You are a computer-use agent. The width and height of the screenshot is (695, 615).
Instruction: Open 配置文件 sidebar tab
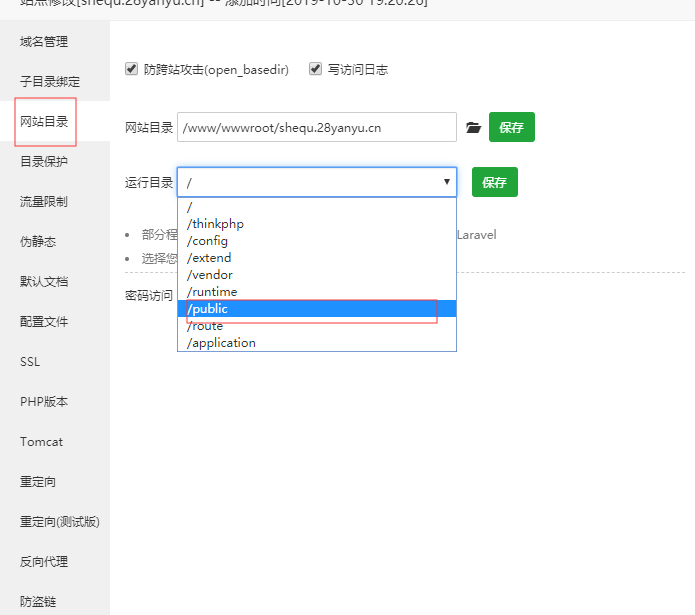point(55,321)
